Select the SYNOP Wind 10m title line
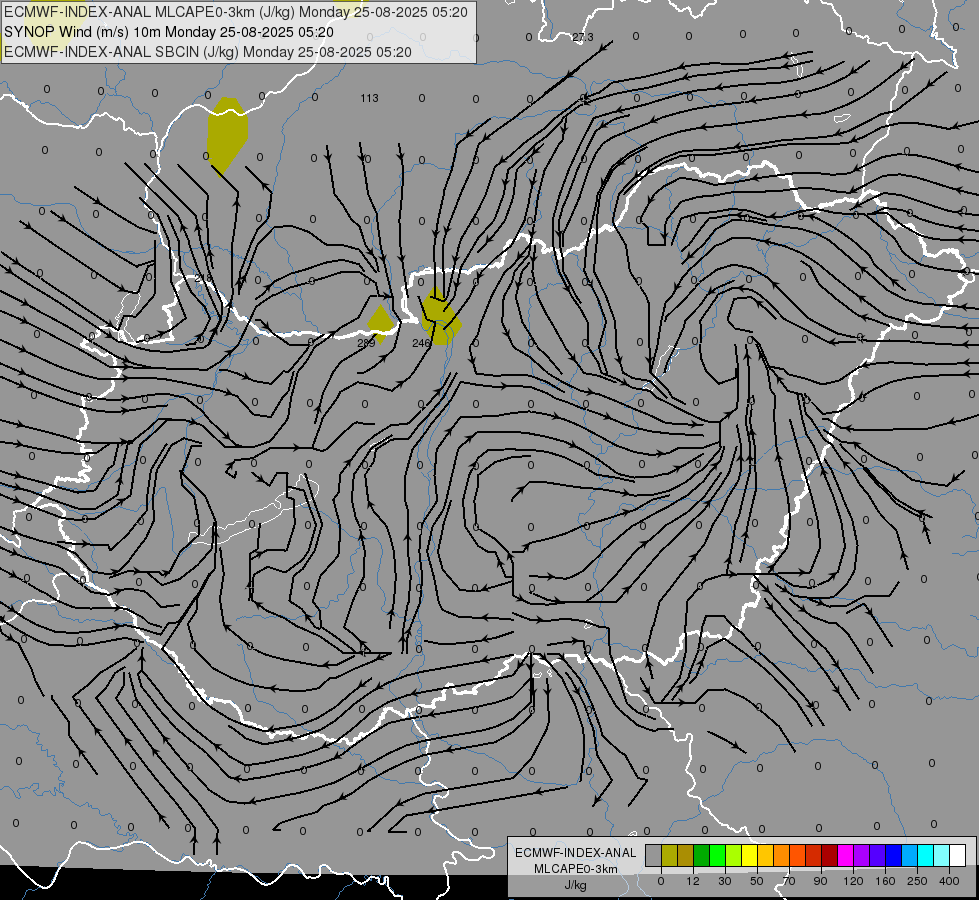This screenshot has height=900, width=979. [x=169, y=32]
